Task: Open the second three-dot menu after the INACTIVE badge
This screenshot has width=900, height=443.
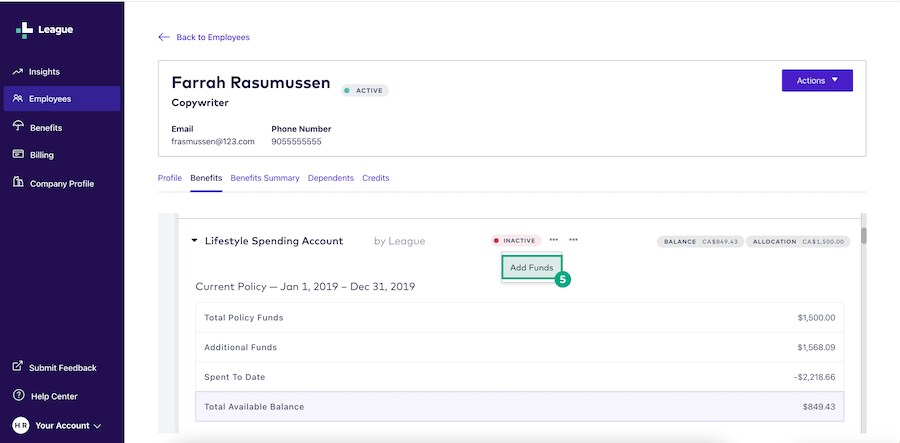Action: tap(573, 240)
